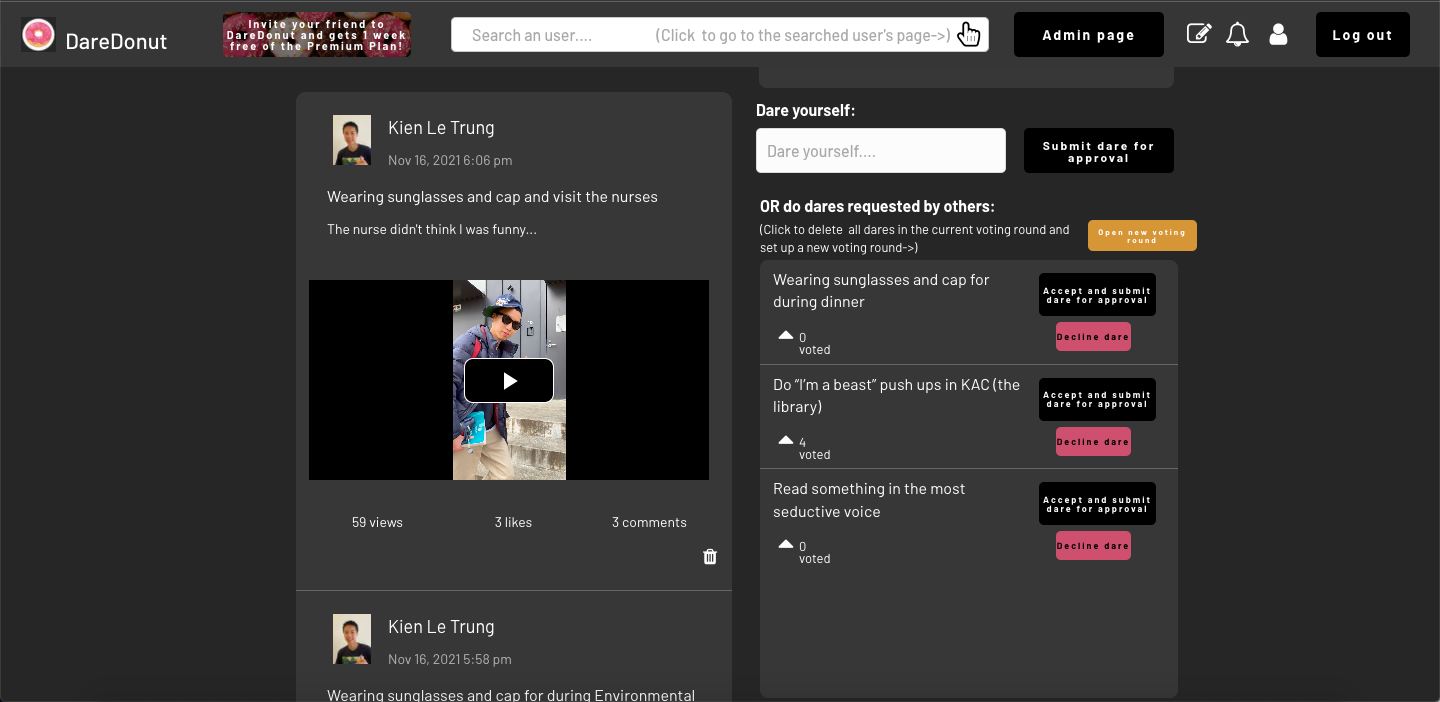Image resolution: width=1440 pixels, height=702 pixels.
Task: Click into the 'Dare yourself' input field
Action: coord(881,151)
